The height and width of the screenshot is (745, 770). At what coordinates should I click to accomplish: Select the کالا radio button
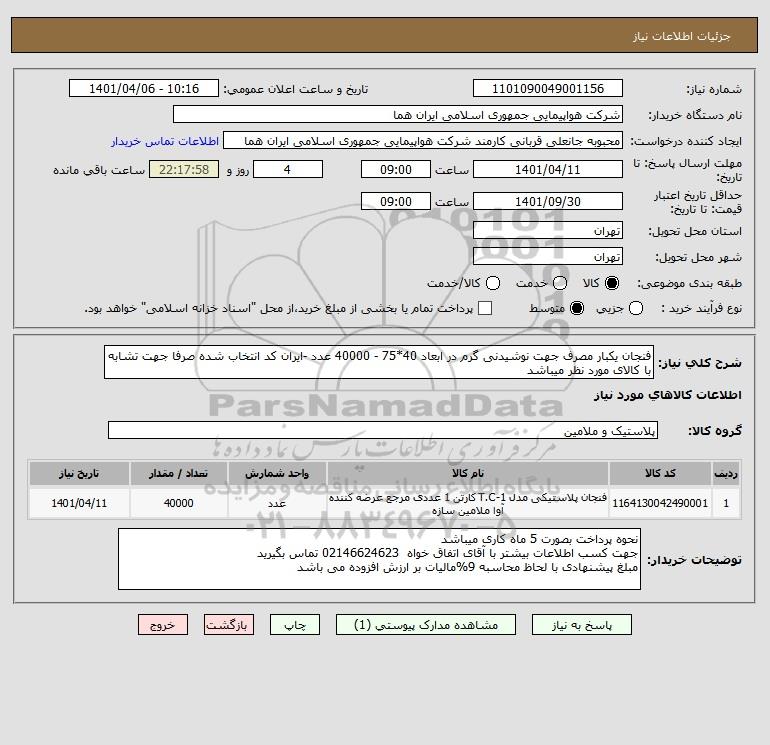[x=612, y=283]
